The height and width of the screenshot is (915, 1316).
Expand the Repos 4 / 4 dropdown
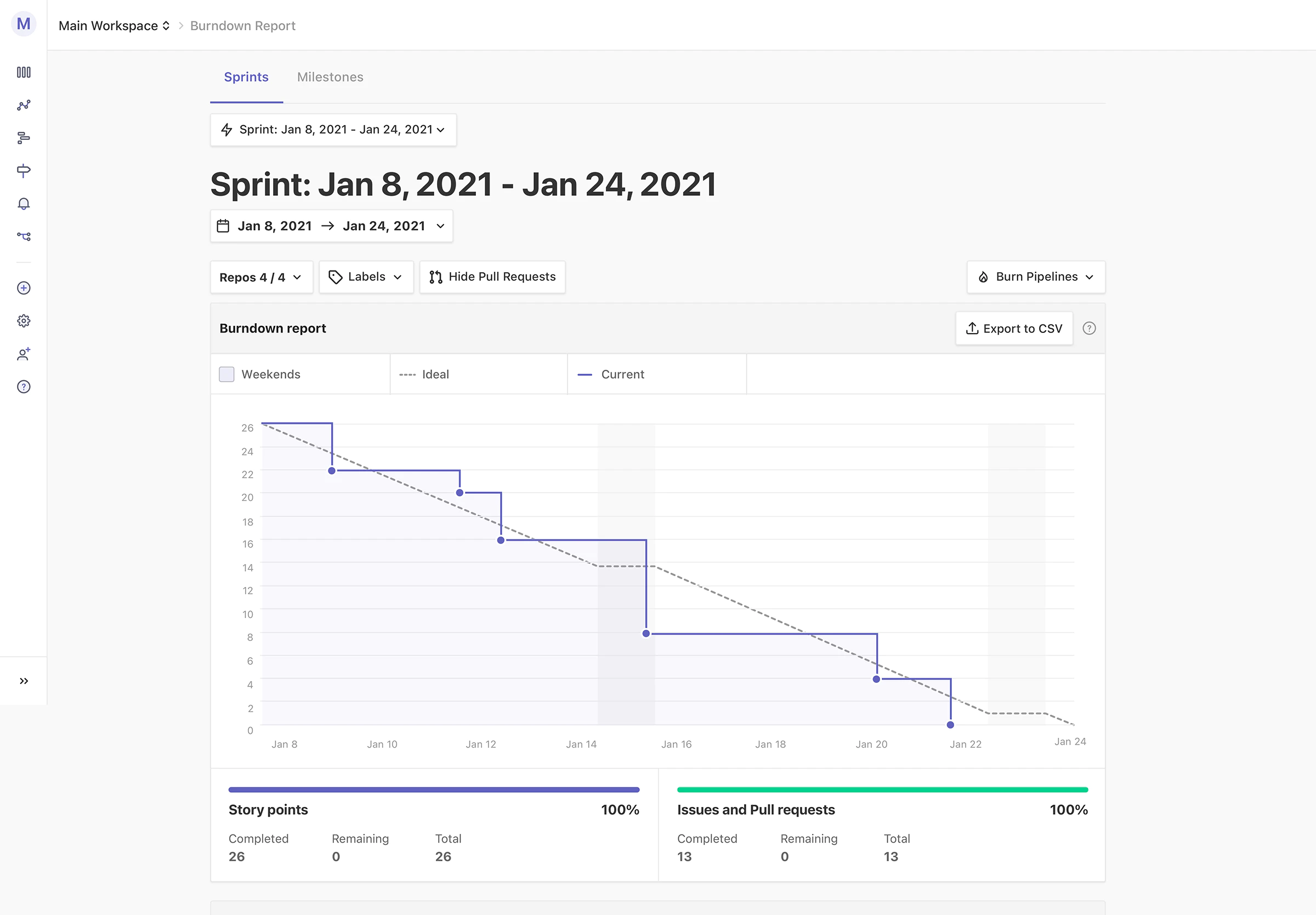pos(261,278)
